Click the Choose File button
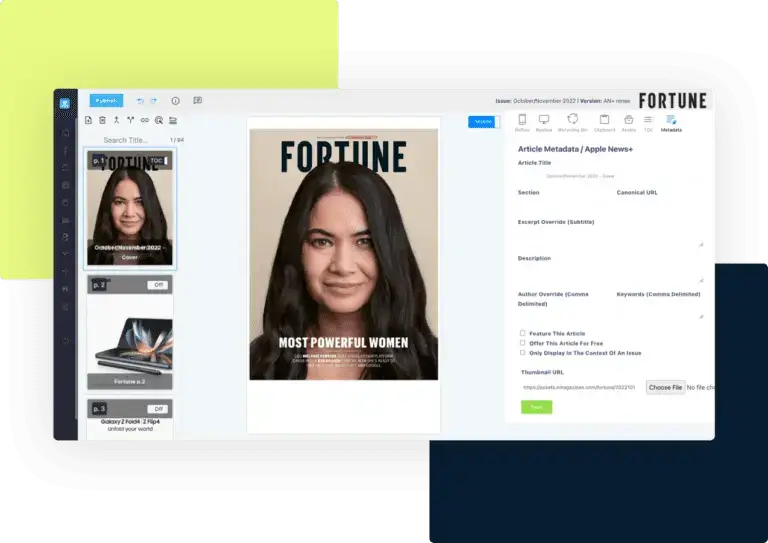The image size is (768, 543). (665, 387)
